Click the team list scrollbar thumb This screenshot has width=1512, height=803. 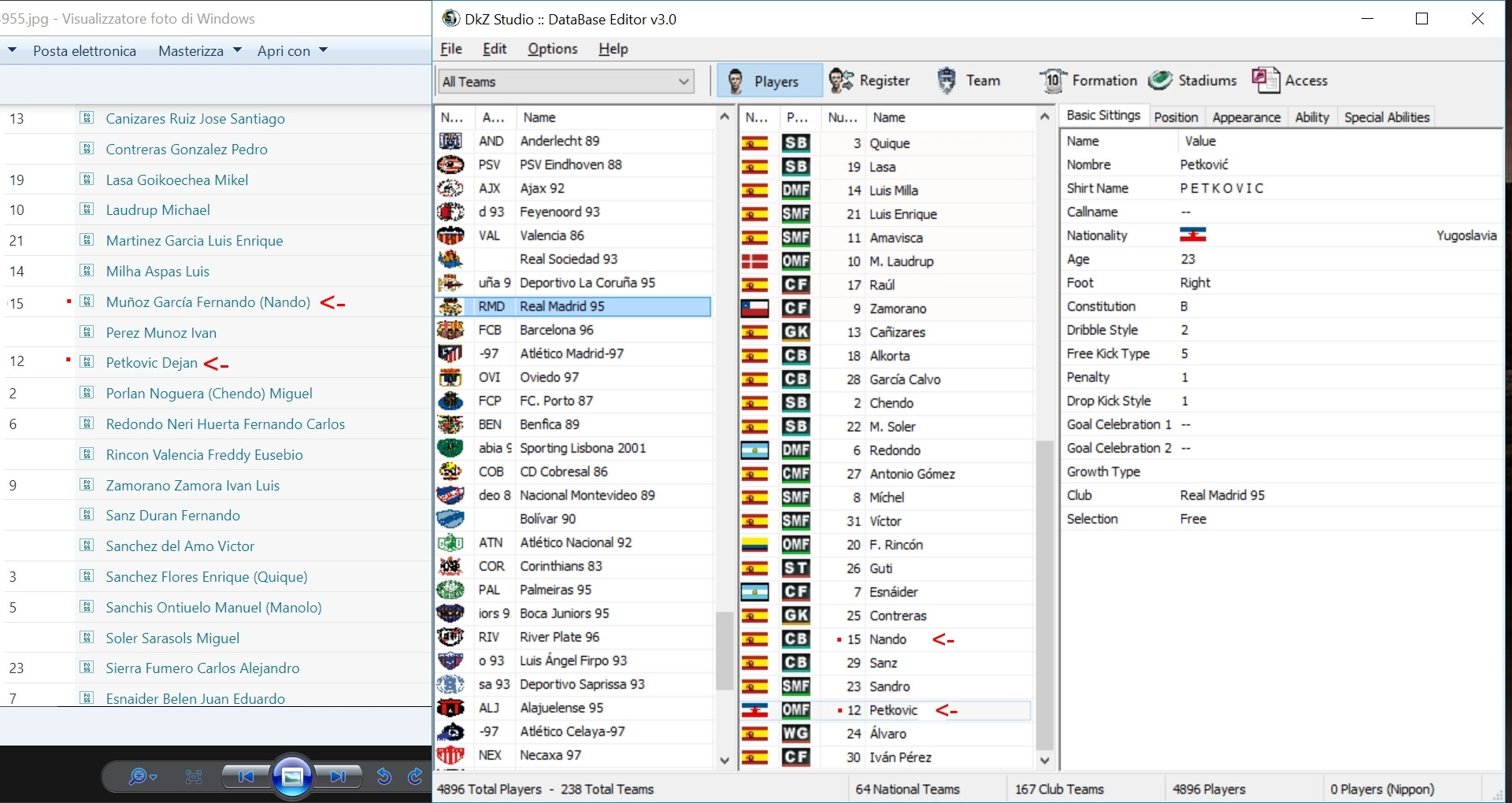point(724,651)
